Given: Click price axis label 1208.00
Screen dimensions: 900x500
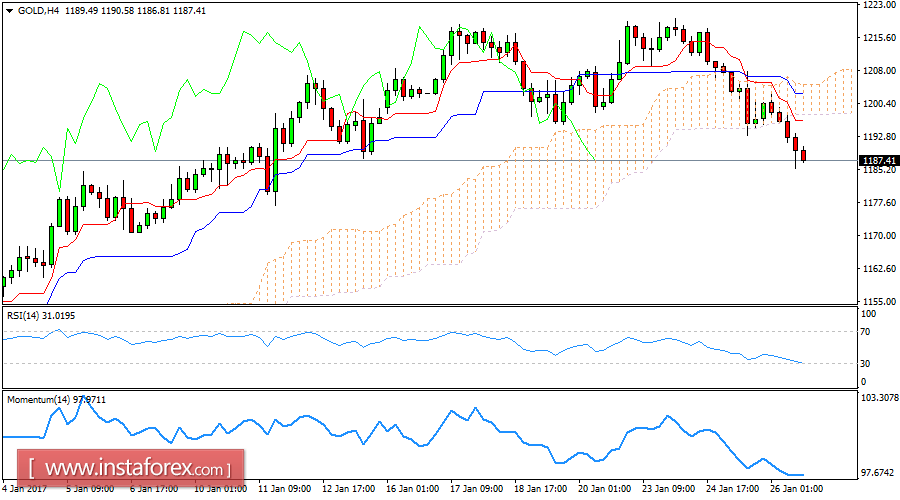Looking at the screenshot, I should click(880, 71).
